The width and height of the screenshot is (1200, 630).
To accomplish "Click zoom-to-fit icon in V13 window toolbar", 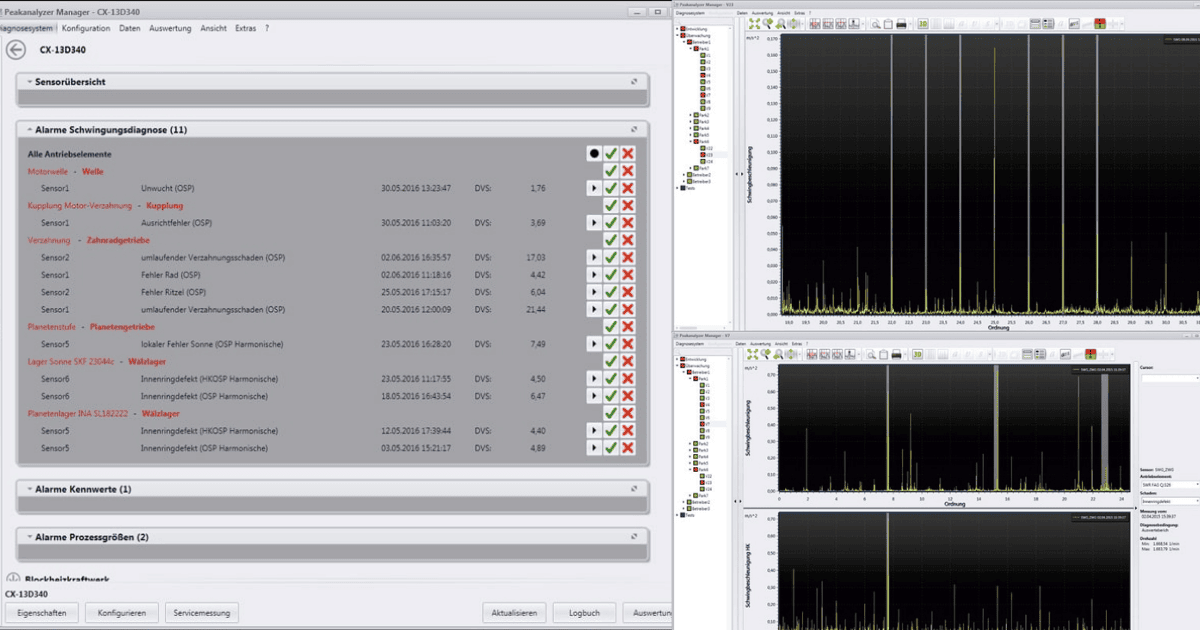I will click(x=754, y=24).
